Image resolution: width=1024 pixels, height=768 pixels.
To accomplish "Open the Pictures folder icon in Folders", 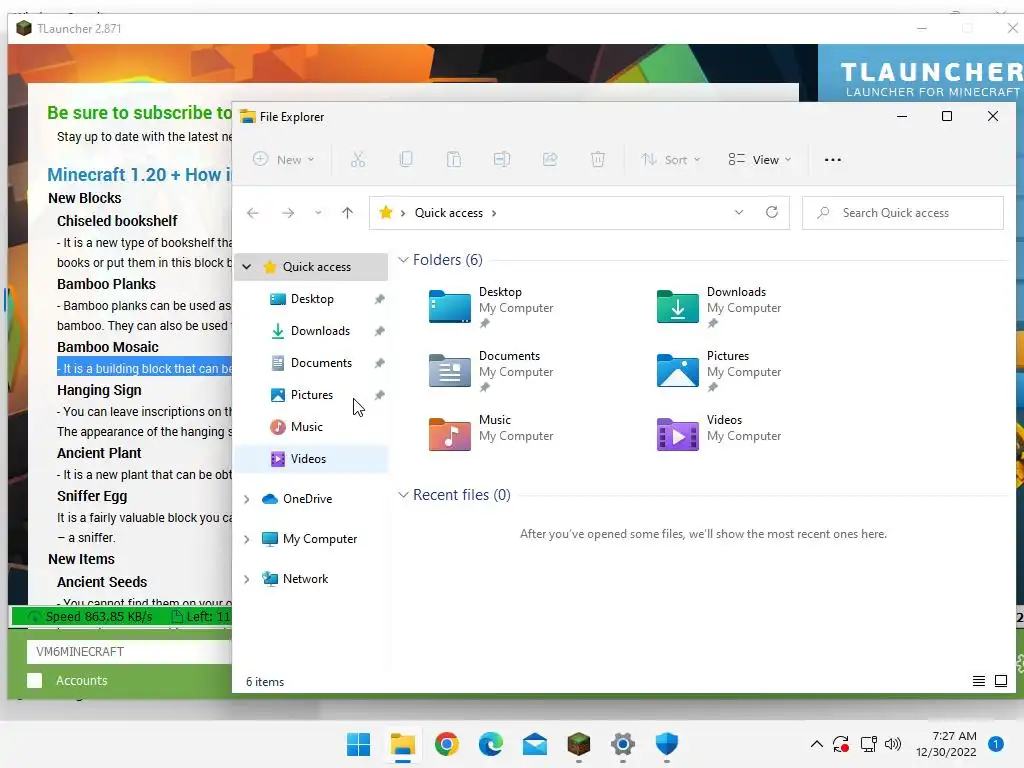I will (x=677, y=370).
